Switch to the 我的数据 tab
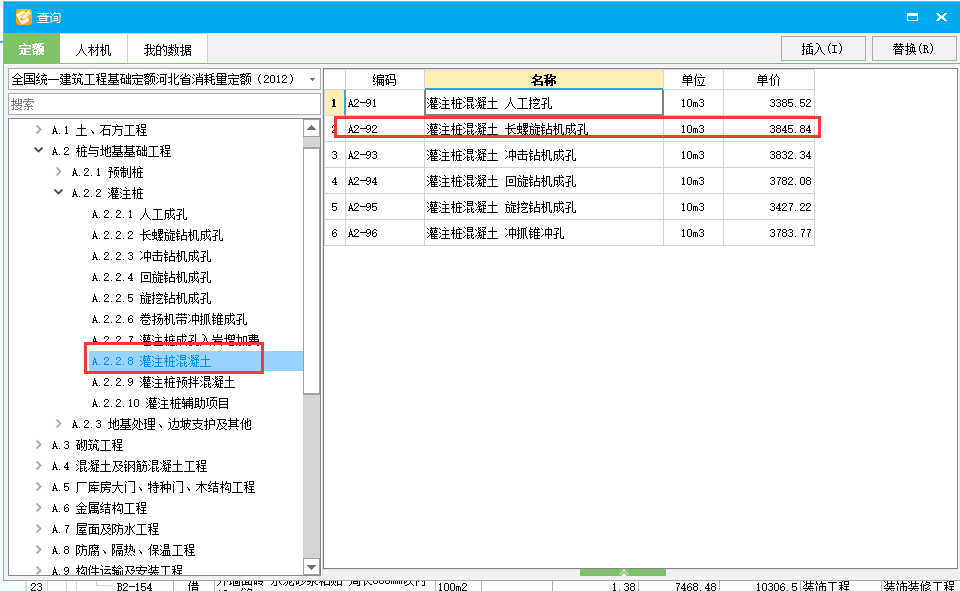Viewport: 960px width, 591px height. 167,50
